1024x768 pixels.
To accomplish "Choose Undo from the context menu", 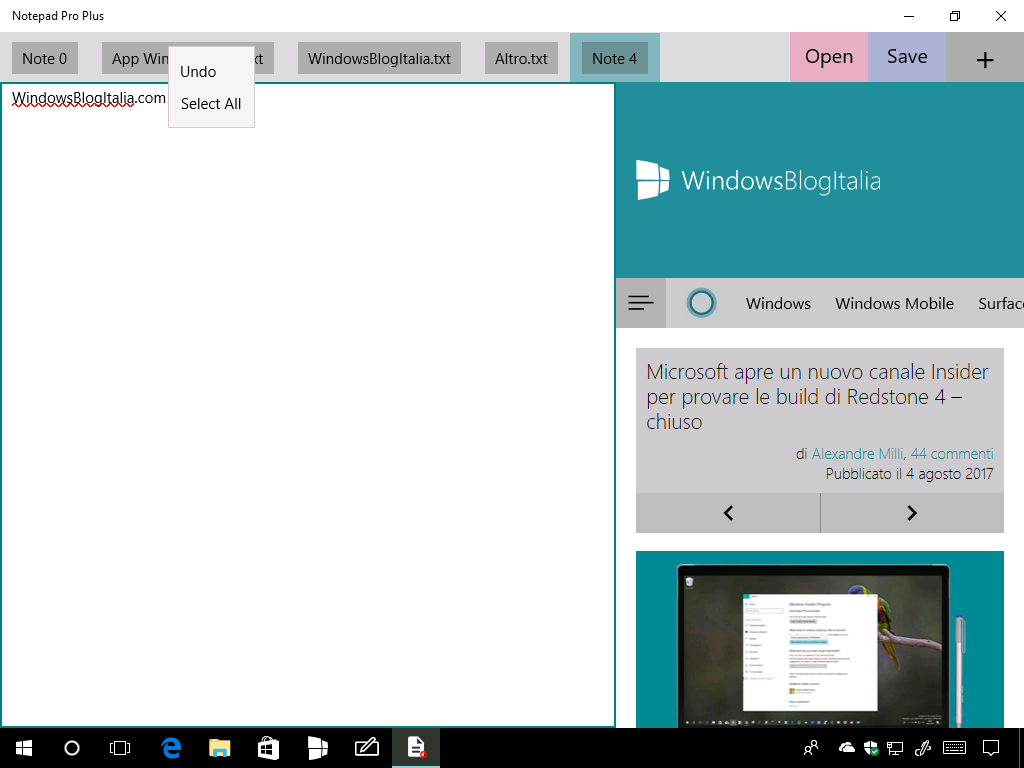I will tap(198, 72).
